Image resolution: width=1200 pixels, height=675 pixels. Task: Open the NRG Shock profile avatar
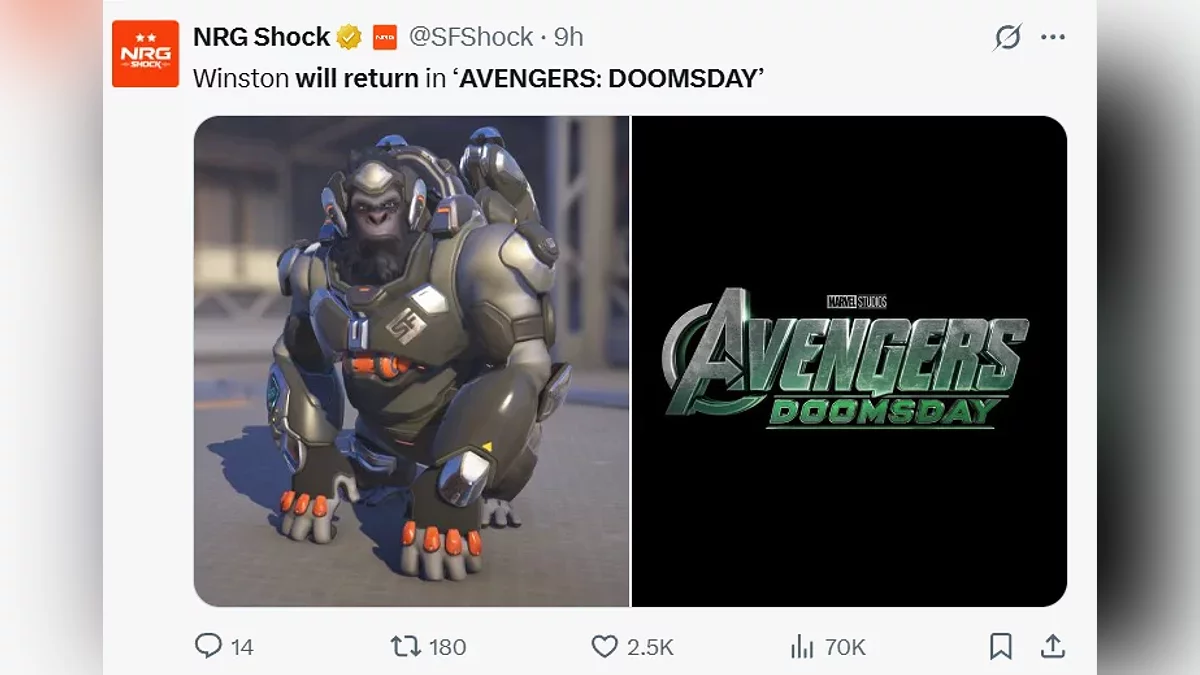(145, 54)
